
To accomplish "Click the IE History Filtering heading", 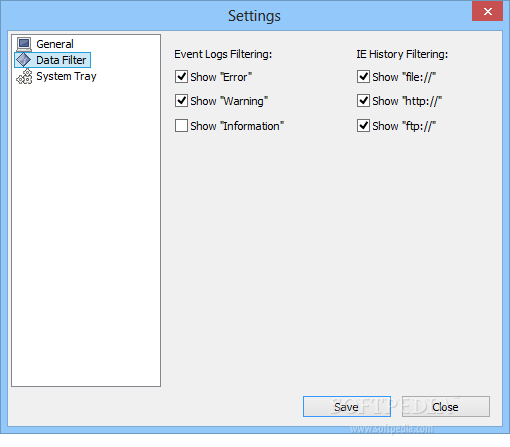I will pyautogui.click(x=402, y=54).
